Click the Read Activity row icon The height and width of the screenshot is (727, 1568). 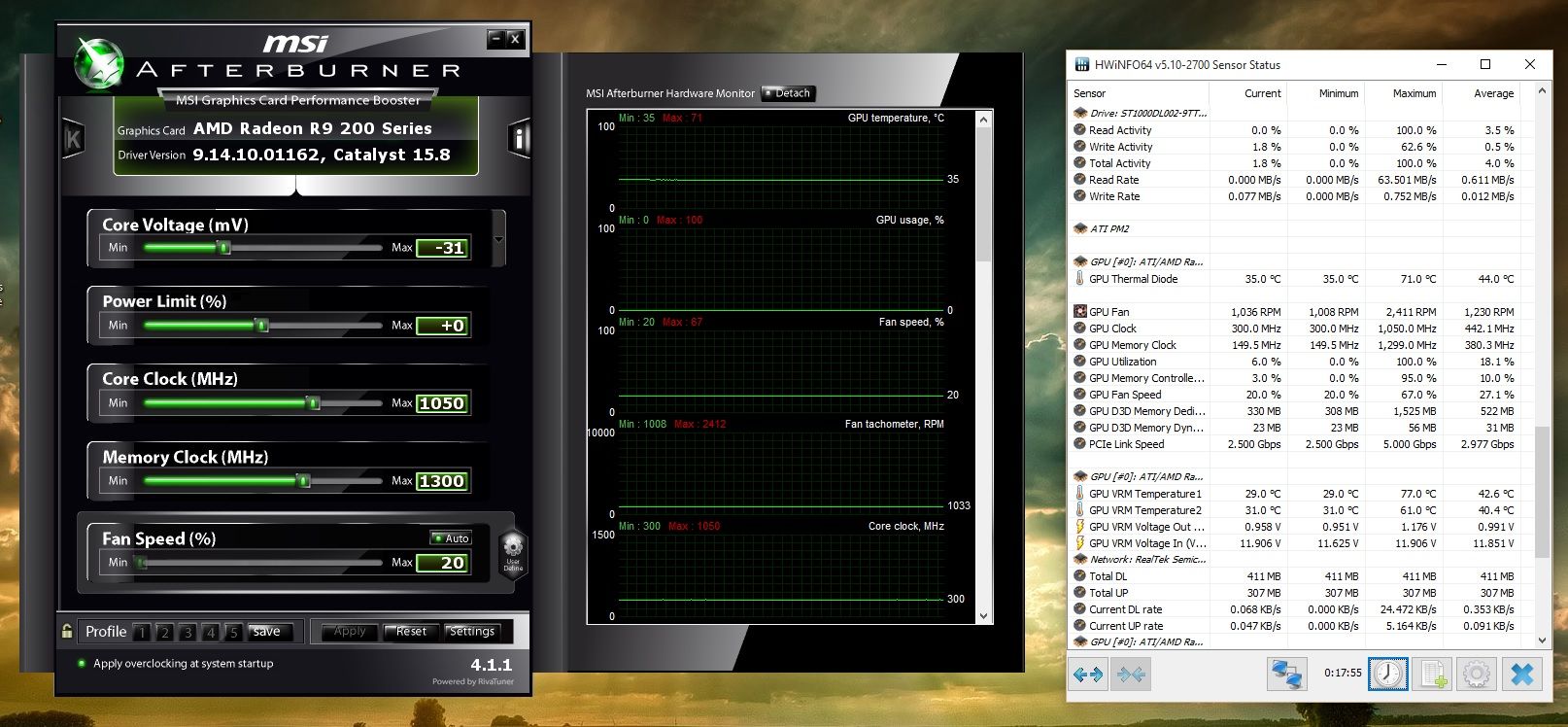coord(1079,129)
